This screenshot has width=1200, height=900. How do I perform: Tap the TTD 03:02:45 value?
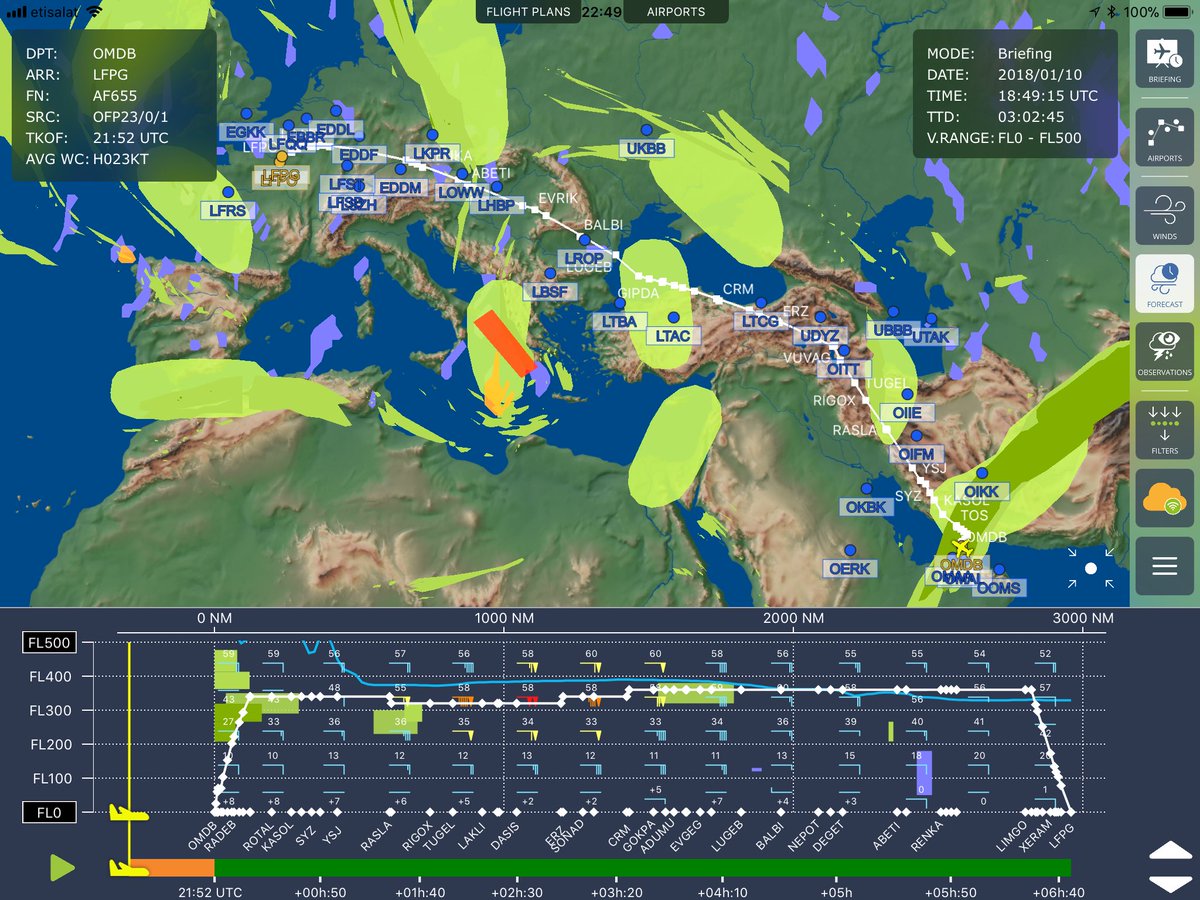tap(1030, 117)
